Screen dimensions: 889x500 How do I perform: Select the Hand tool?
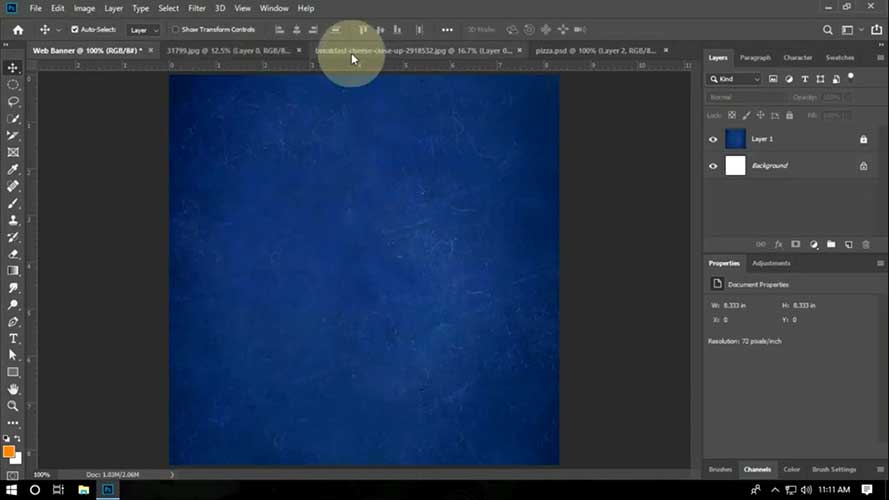[x=13, y=389]
